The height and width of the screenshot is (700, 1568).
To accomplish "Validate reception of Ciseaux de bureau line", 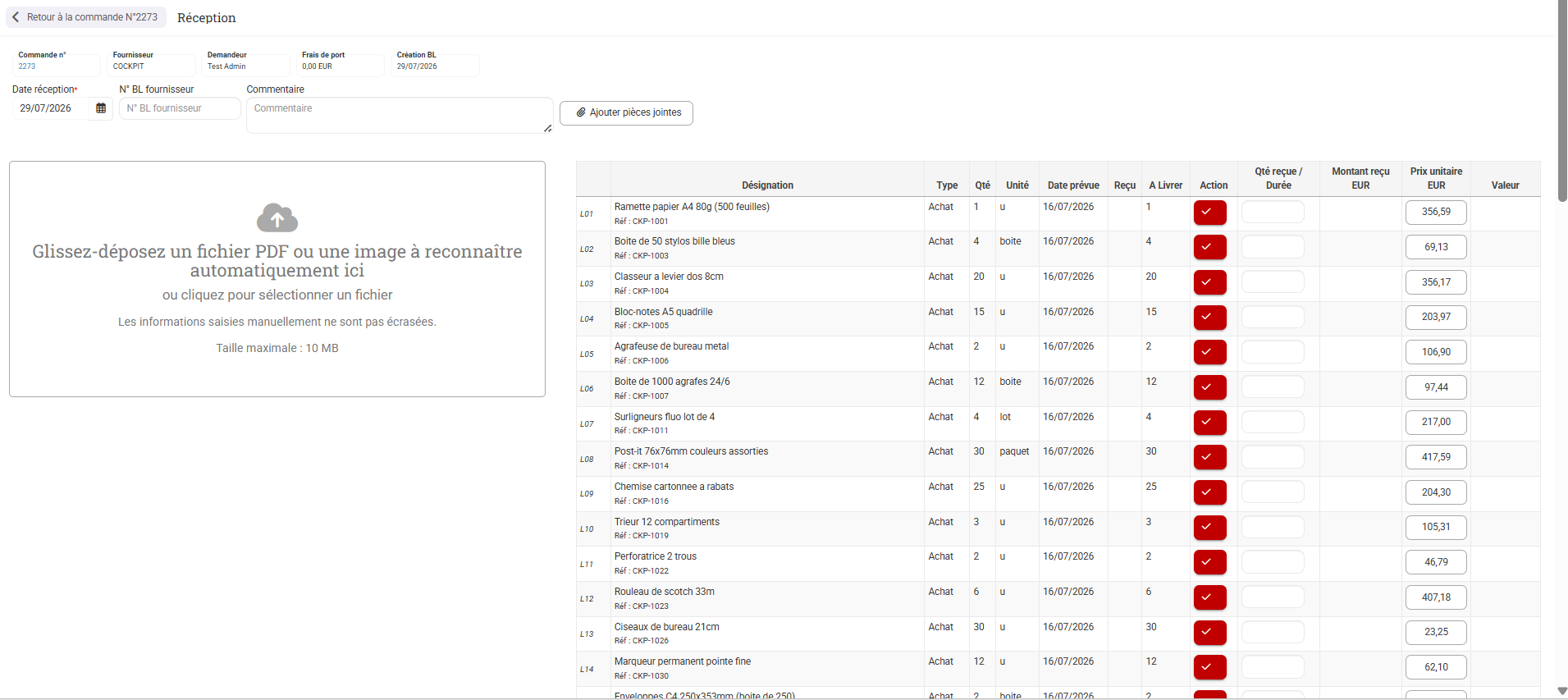I will click(x=1209, y=633).
